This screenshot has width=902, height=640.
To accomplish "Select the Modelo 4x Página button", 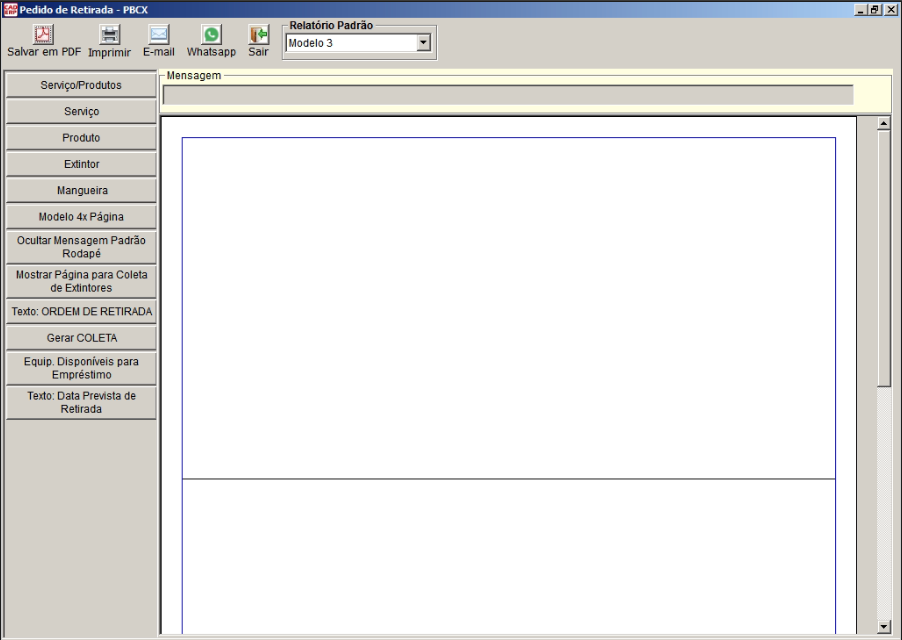I will (81, 217).
